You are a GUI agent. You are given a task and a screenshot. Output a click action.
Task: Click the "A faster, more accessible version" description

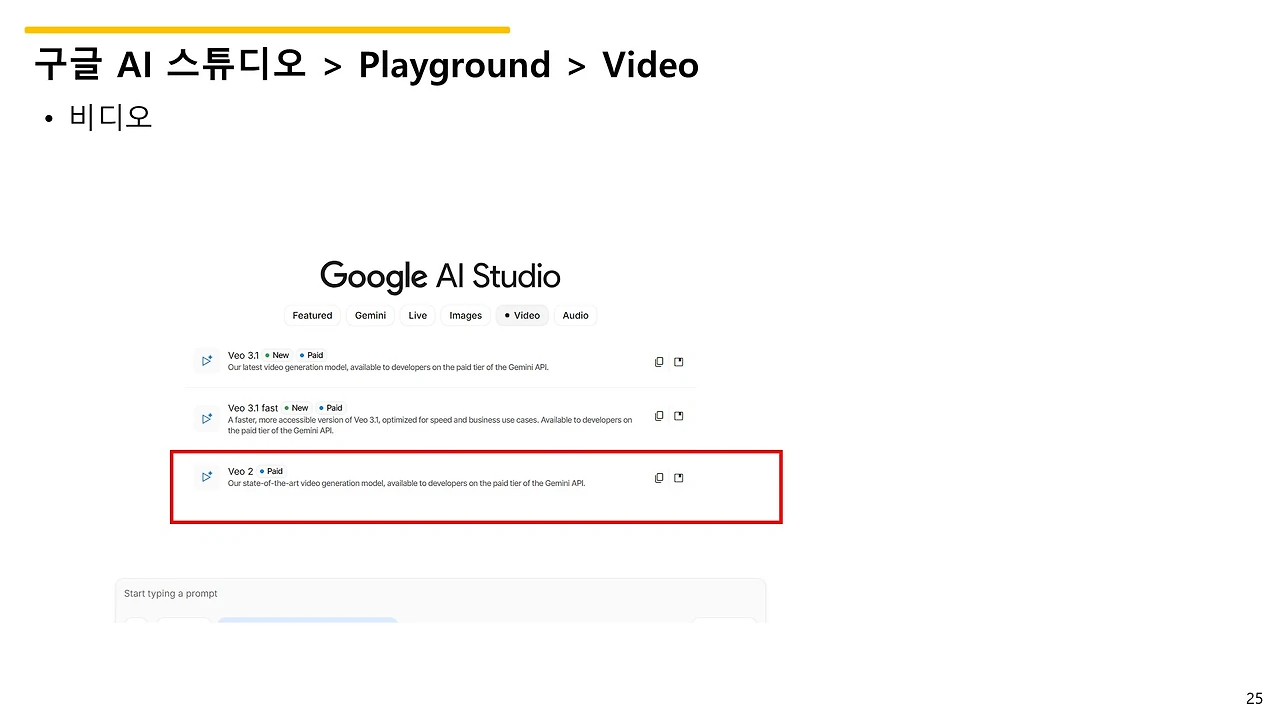[x=430, y=425]
